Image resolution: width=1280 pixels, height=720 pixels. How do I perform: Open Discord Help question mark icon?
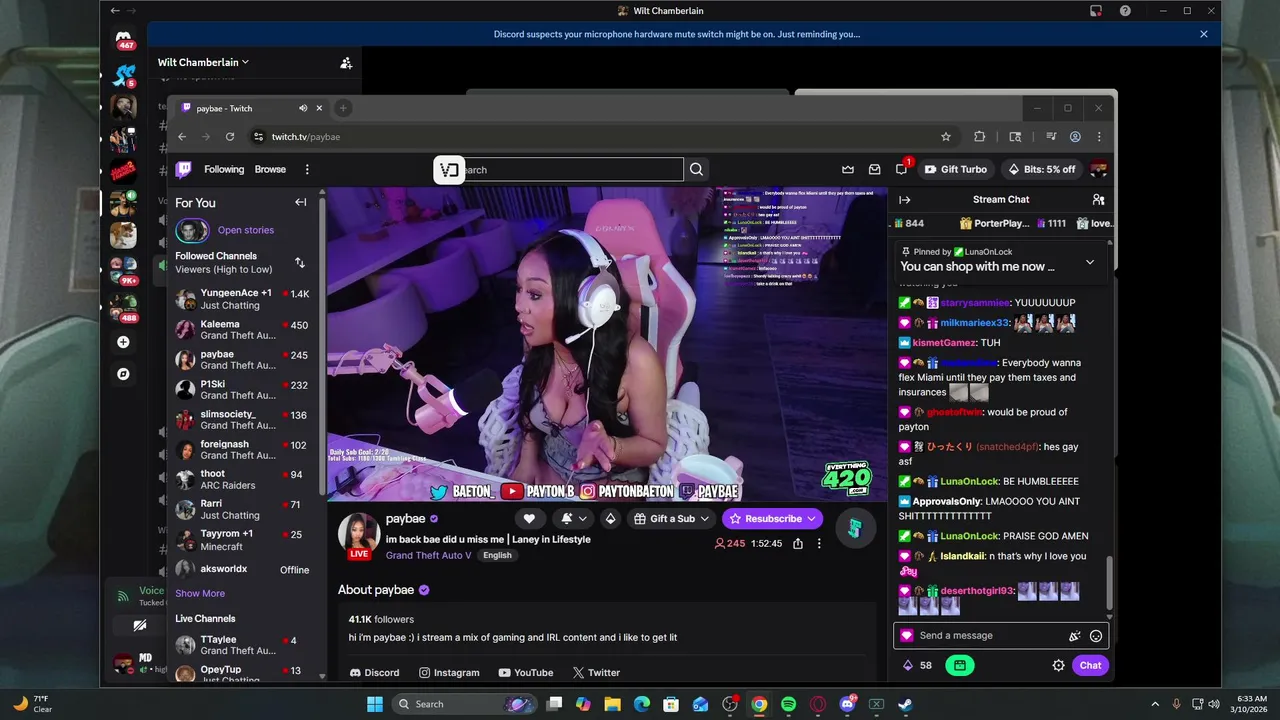(x=1125, y=11)
